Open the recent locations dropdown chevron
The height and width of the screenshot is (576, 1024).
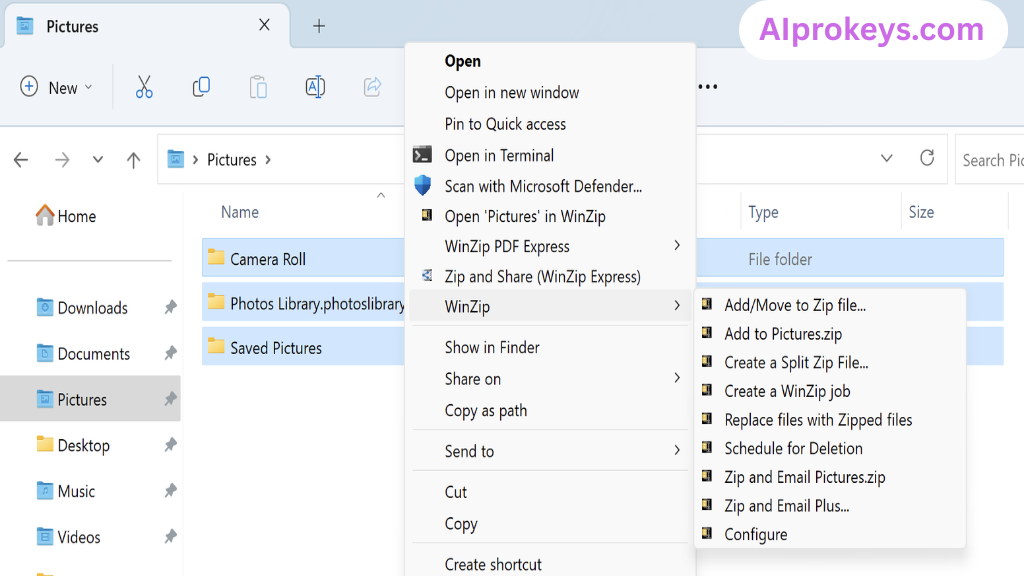(x=97, y=159)
